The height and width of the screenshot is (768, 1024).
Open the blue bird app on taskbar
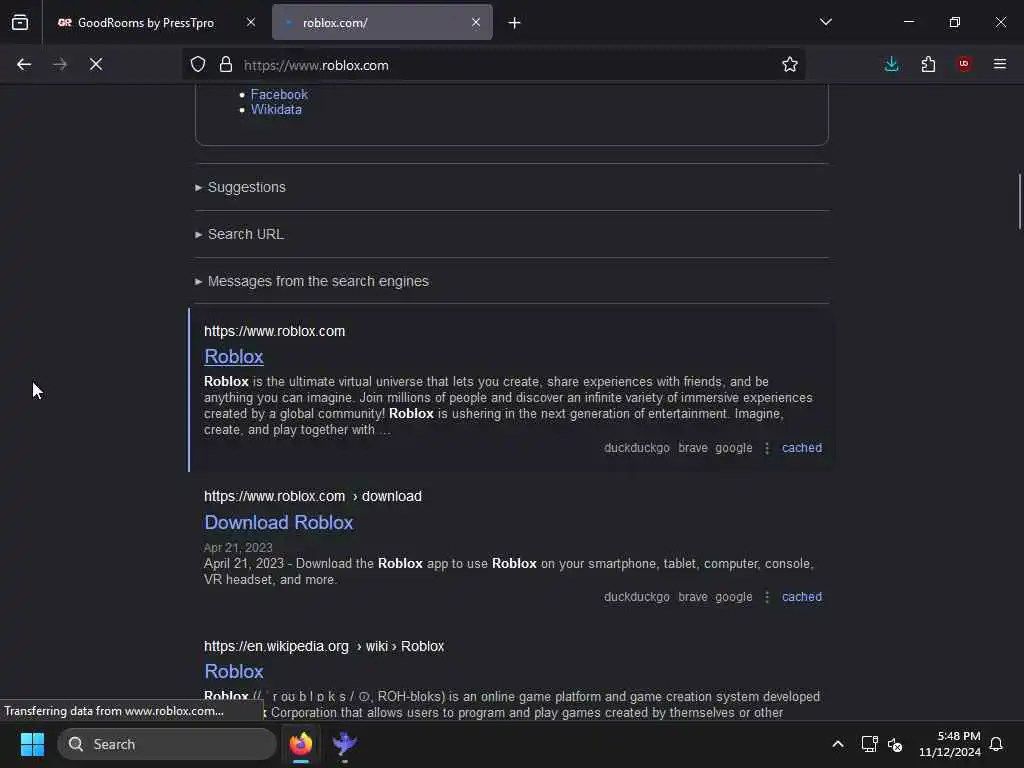[344, 744]
